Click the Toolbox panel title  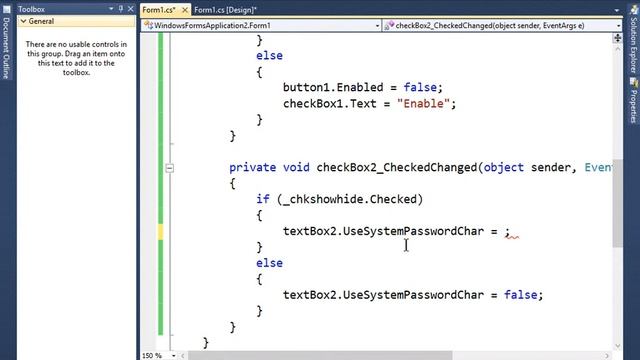31,9
